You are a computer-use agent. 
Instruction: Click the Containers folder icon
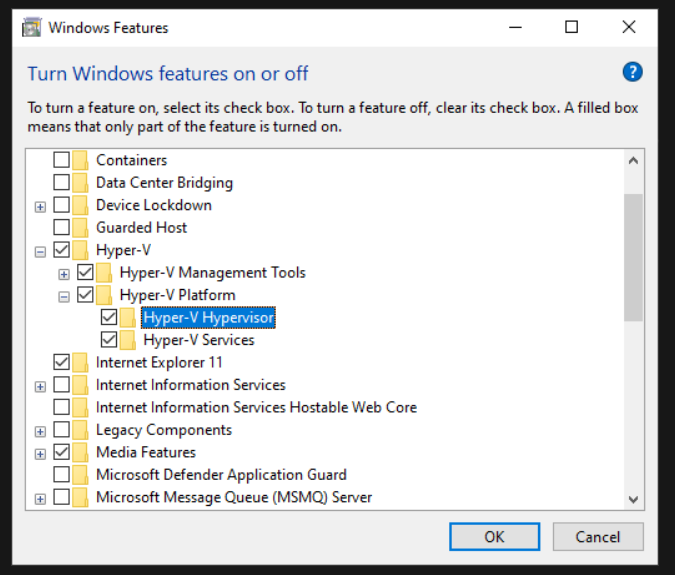coord(80,160)
